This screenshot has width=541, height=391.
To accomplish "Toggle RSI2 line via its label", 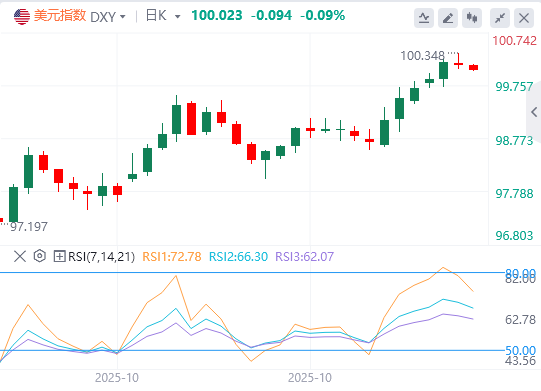I will [238, 256].
